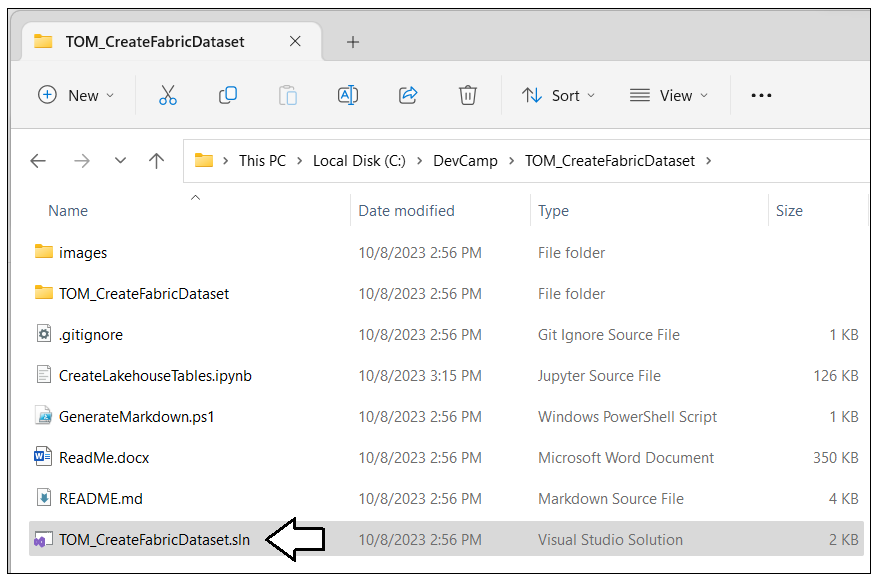The width and height of the screenshot is (878, 581).
Task: Select TOM_CreateFabricDataset.sln file name
Action: [x=155, y=540]
